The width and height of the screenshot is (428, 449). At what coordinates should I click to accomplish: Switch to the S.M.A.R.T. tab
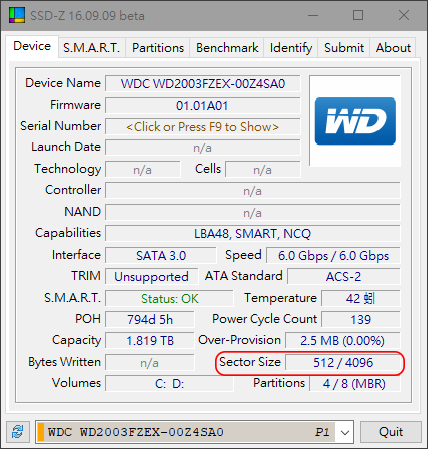[x=92, y=48]
